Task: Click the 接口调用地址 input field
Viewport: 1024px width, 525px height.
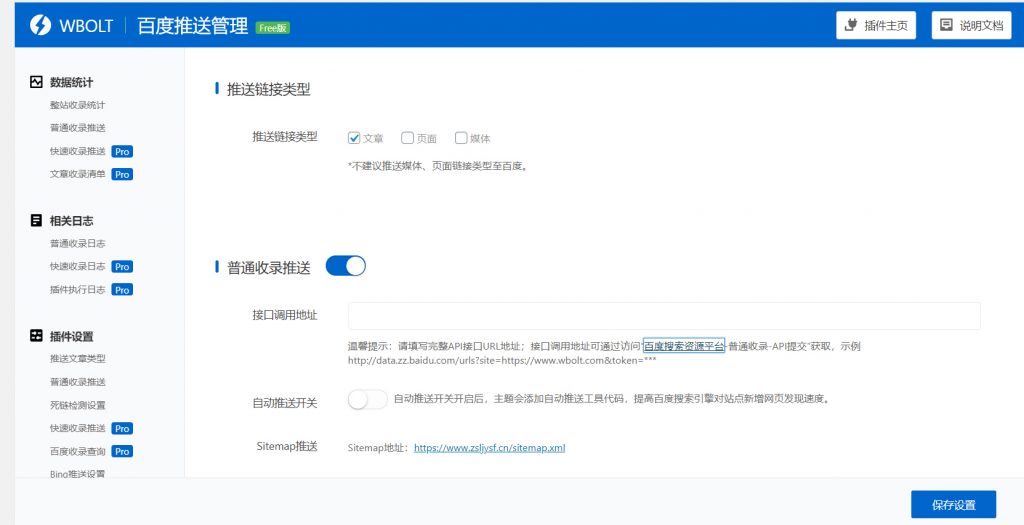Action: click(664, 315)
